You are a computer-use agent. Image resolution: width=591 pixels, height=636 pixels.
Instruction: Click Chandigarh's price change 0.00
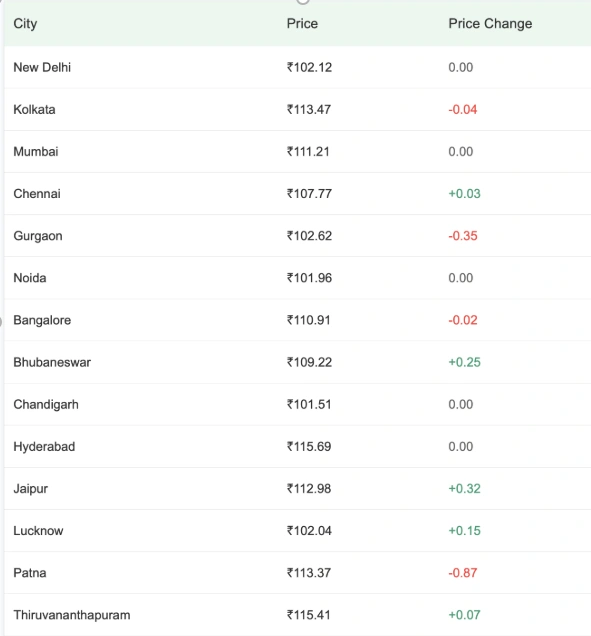click(x=461, y=404)
